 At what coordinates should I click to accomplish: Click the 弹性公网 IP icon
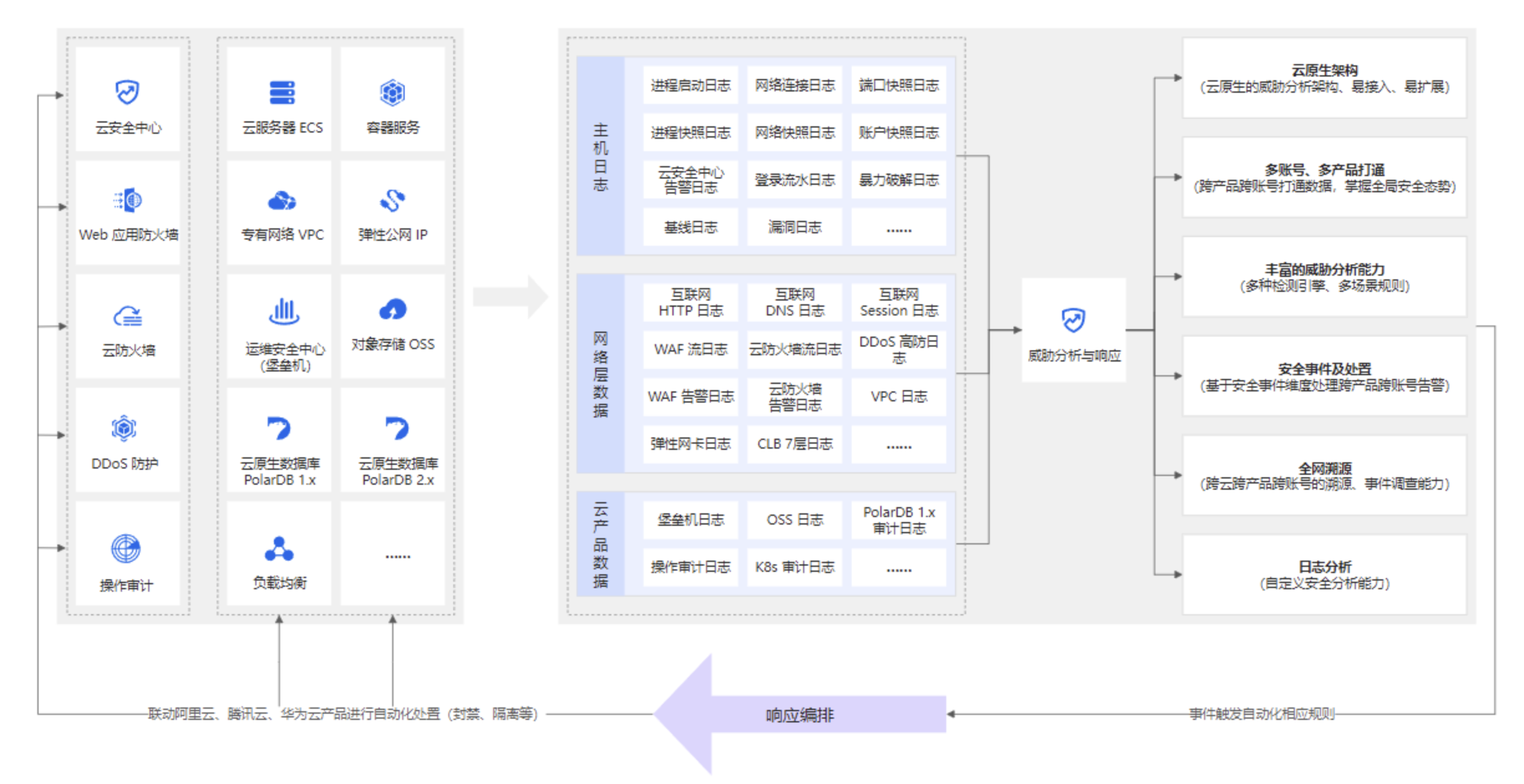393,200
